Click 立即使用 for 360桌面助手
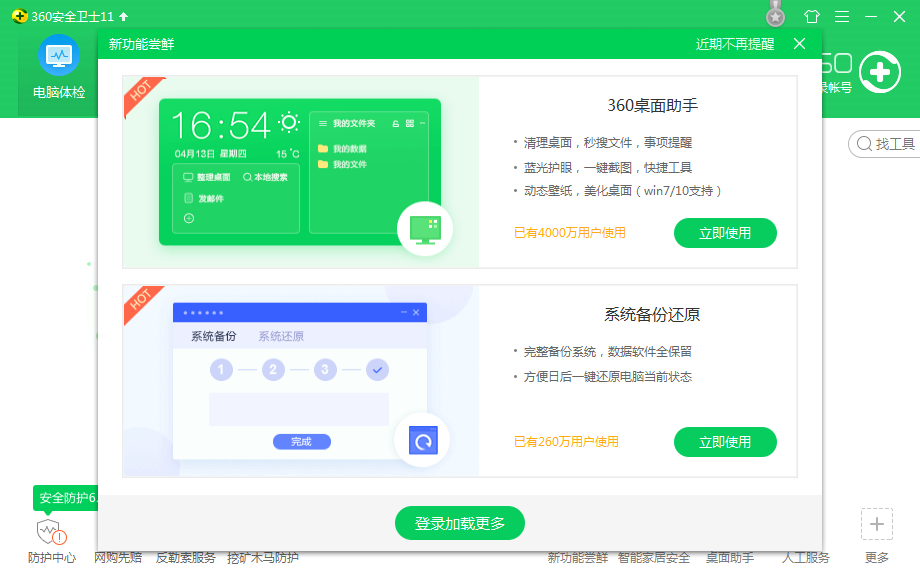The image size is (920, 580). [725, 233]
